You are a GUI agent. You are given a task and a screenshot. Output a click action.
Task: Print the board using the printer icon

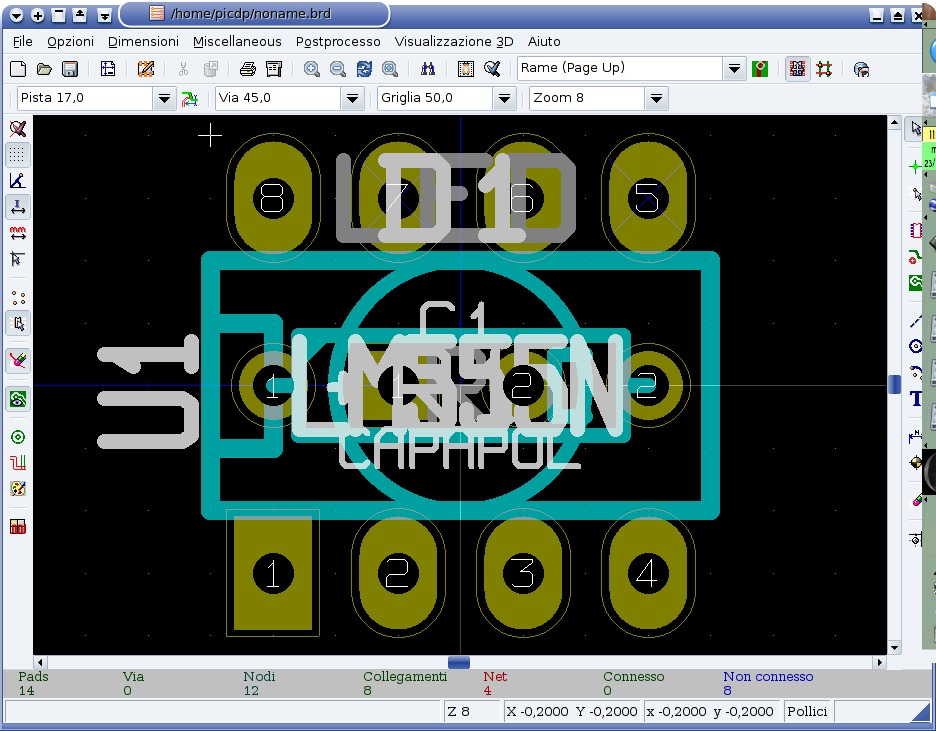248,69
